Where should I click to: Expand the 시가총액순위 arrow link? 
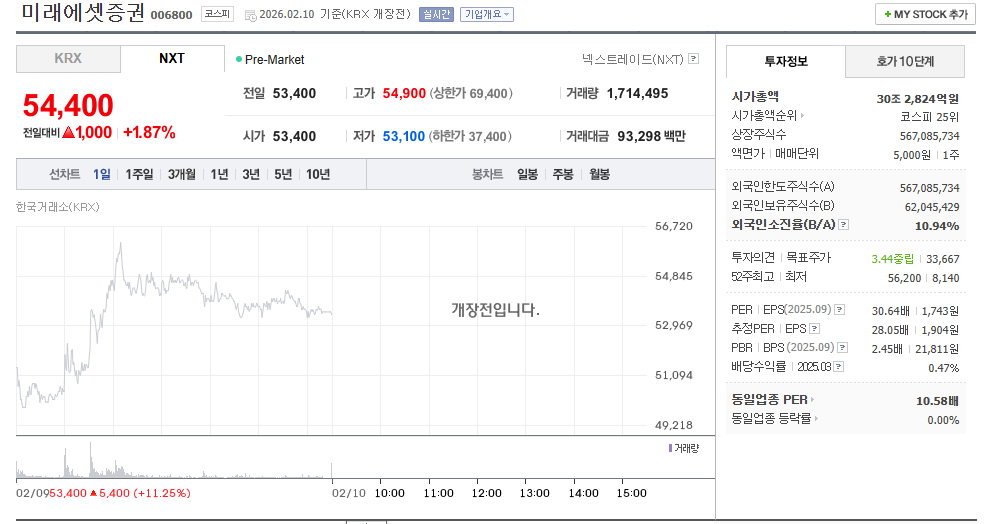(x=802, y=116)
